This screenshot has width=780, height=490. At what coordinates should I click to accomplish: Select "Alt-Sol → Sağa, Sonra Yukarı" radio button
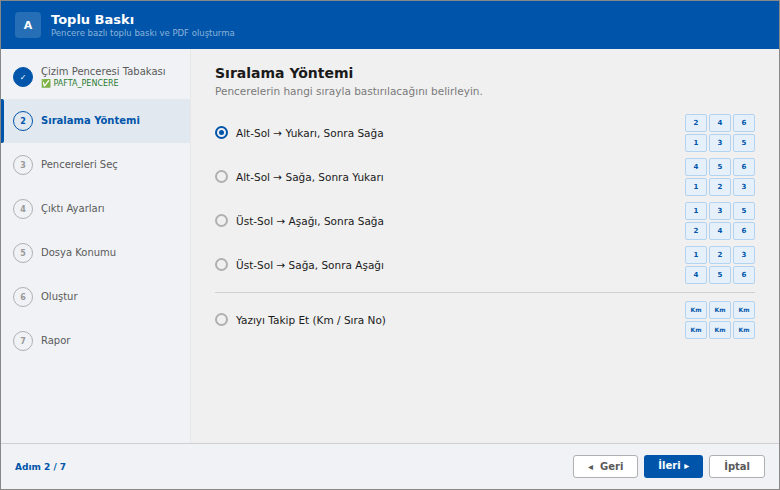pos(221,177)
